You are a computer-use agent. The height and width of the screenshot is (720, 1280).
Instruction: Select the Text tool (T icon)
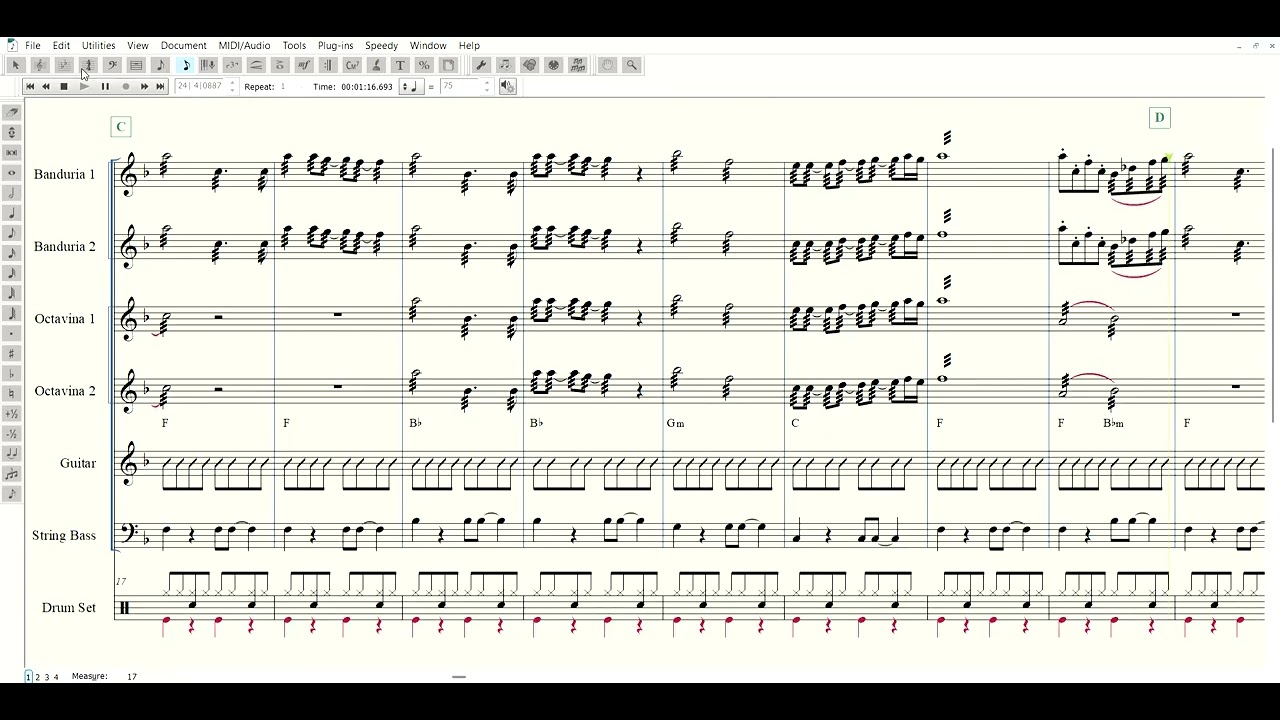click(400, 65)
